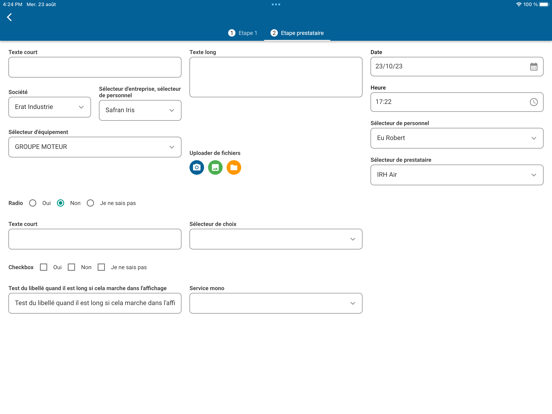Viewport: 552px width, 414px height.
Task: Switch to Etape prestataire tab
Action: click(x=297, y=33)
